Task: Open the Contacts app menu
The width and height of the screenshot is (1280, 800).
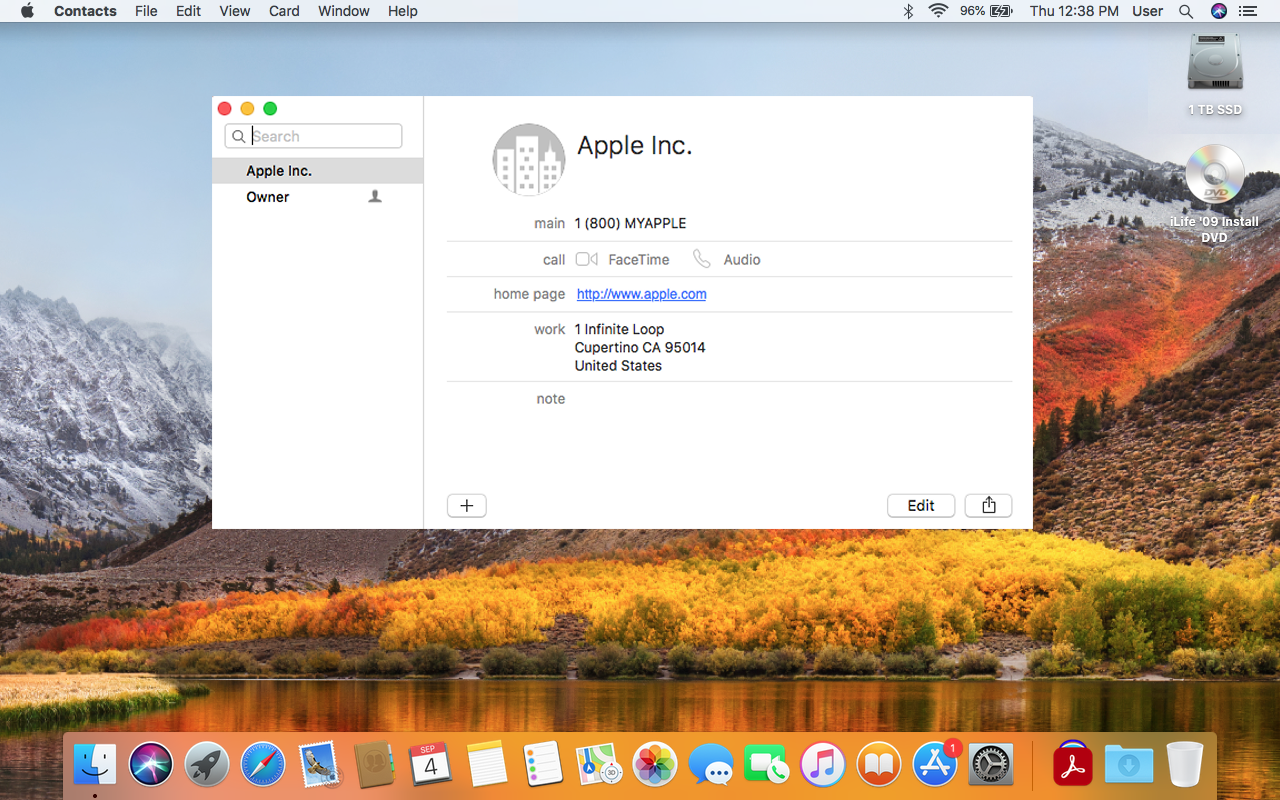Action: (85, 11)
